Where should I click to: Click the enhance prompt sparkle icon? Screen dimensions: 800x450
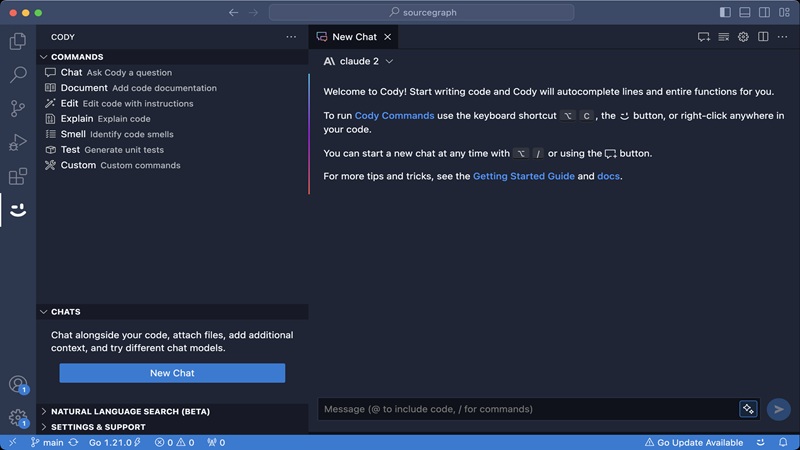tap(747, 409)
